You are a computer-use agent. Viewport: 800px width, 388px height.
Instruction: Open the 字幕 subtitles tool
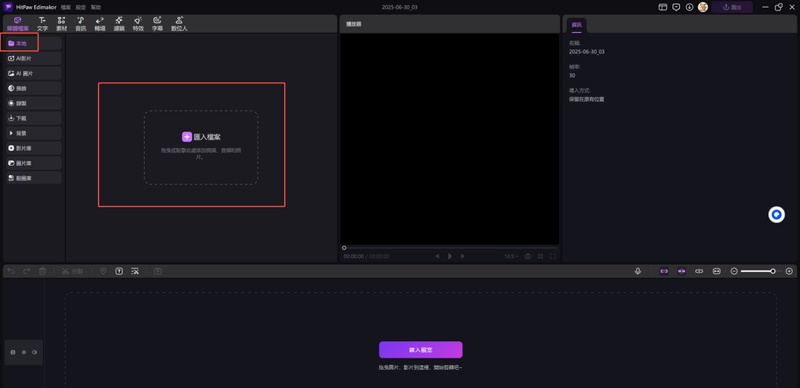(x=157, y=24)
